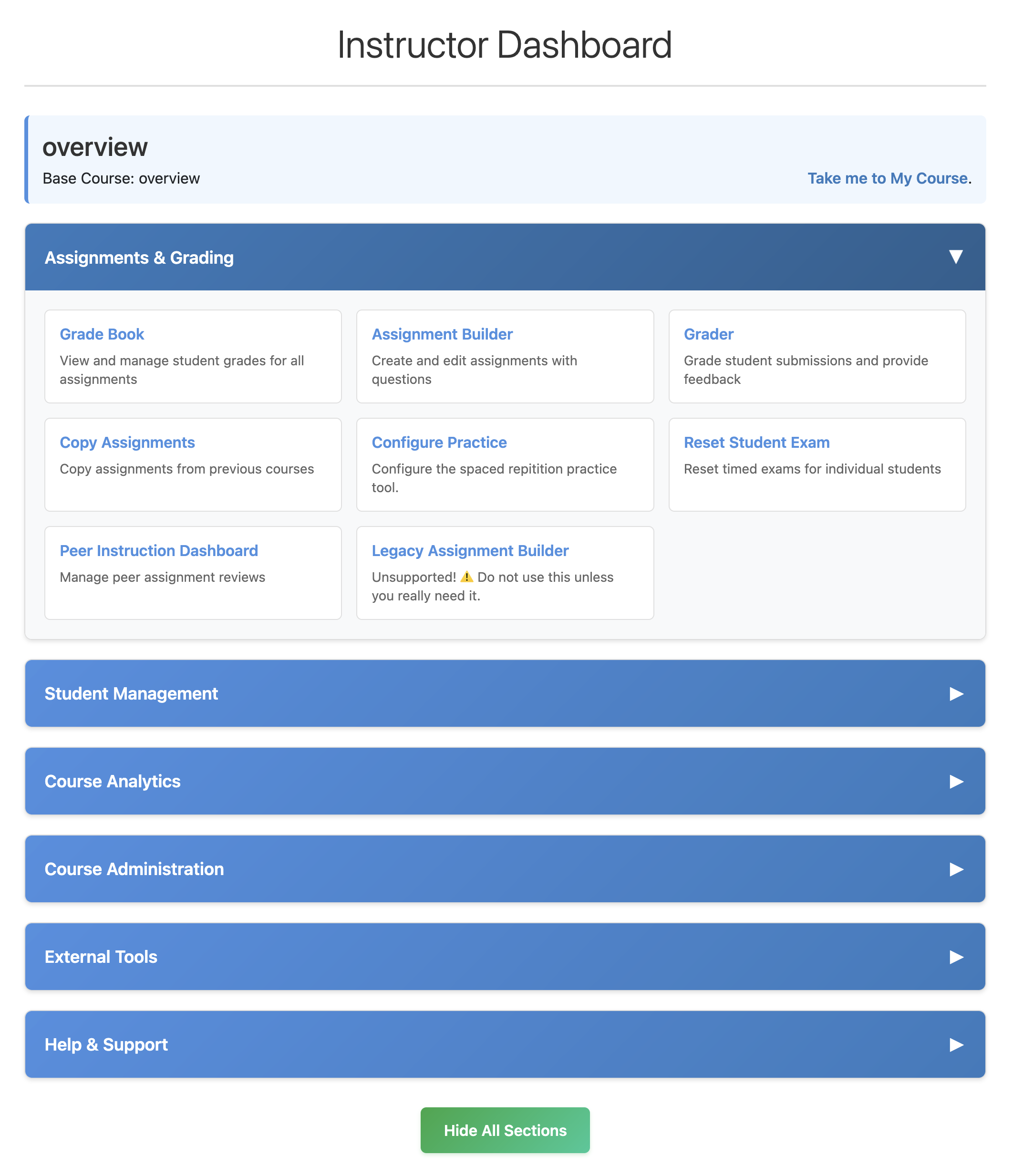Click text "Create and edit assignments with questions"
Screen dimensions: 1013x1176
[x=475, y=370]
